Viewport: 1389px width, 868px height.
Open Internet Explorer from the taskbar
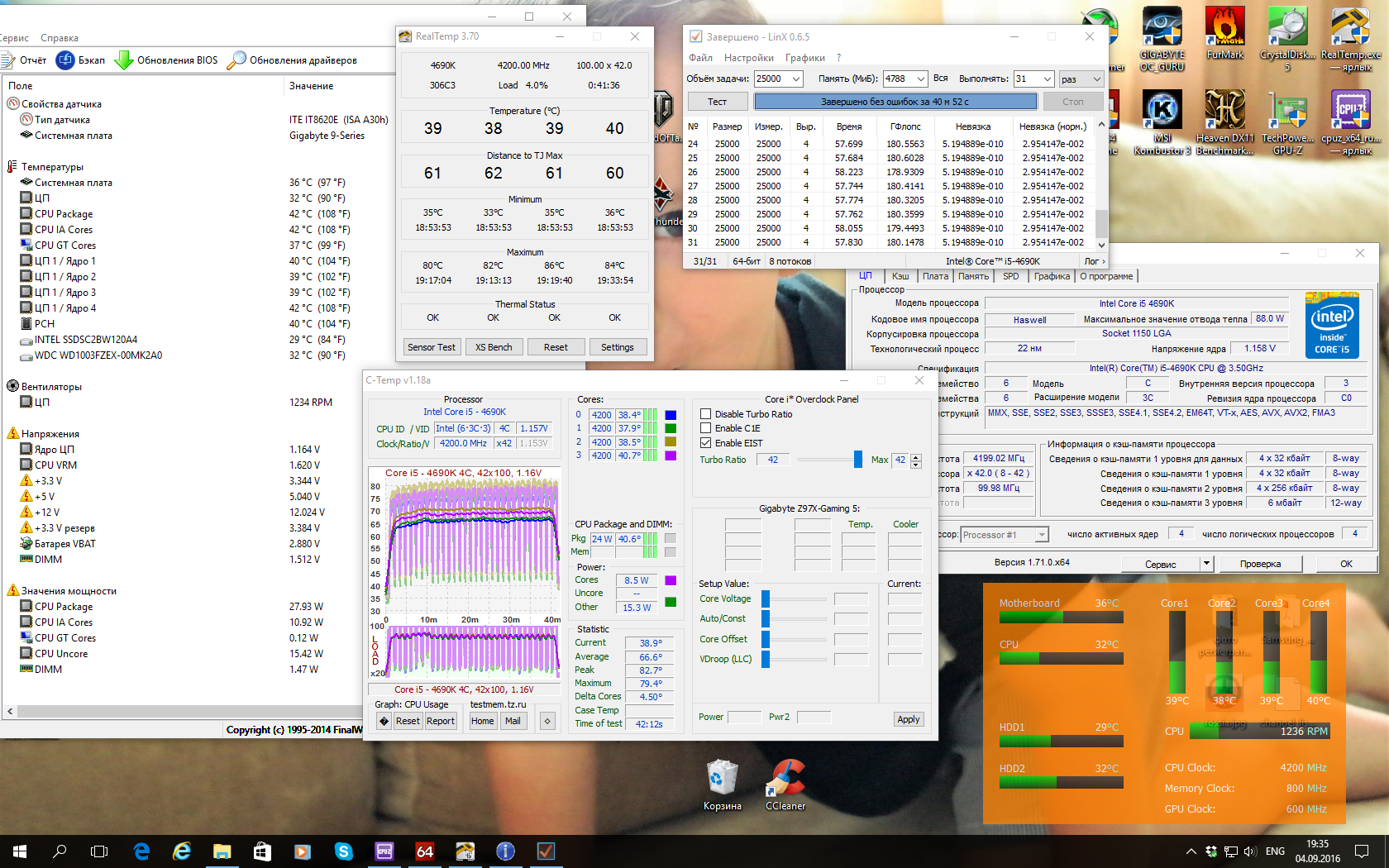(182, 851)
